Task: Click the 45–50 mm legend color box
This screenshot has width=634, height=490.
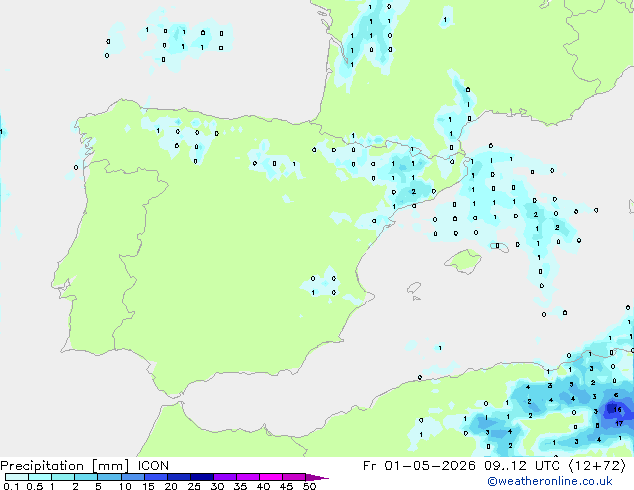Action: [x=294, y=477]
